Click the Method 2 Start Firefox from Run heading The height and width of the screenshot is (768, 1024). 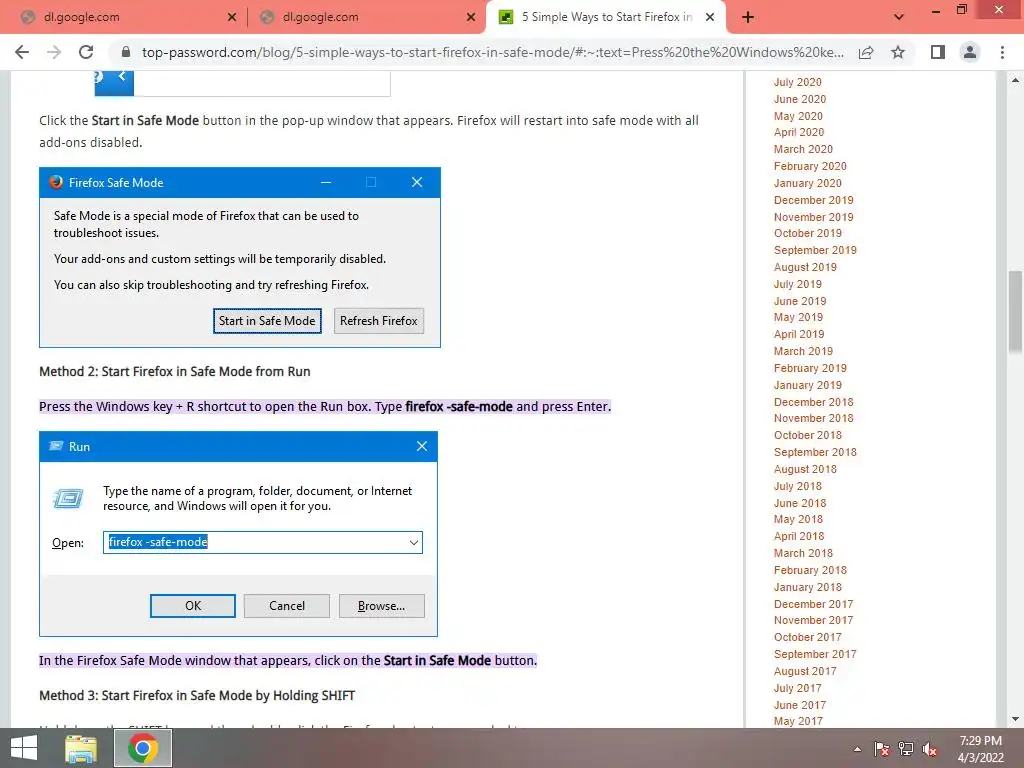pyautogui.click(x=175, y=371)
